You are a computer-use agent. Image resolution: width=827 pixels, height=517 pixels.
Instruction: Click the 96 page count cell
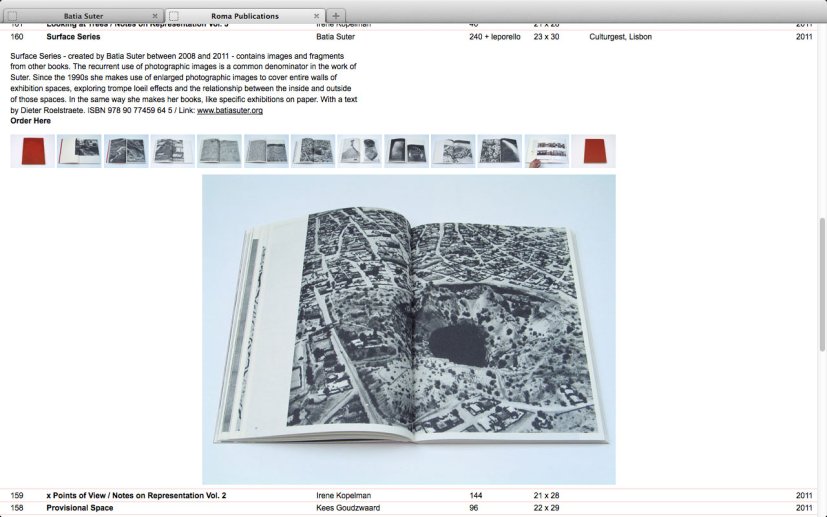[x=474, y=508]
